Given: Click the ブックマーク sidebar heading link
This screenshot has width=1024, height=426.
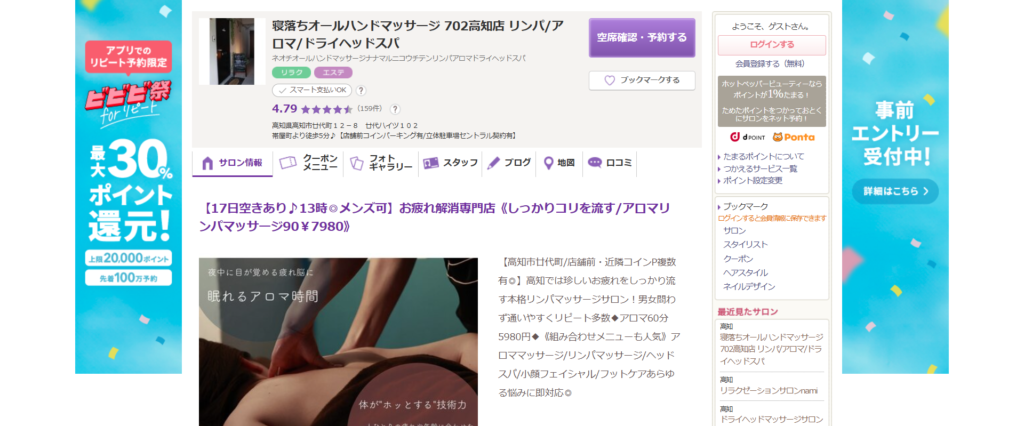Looking at the screenshot, I should 746,206.
